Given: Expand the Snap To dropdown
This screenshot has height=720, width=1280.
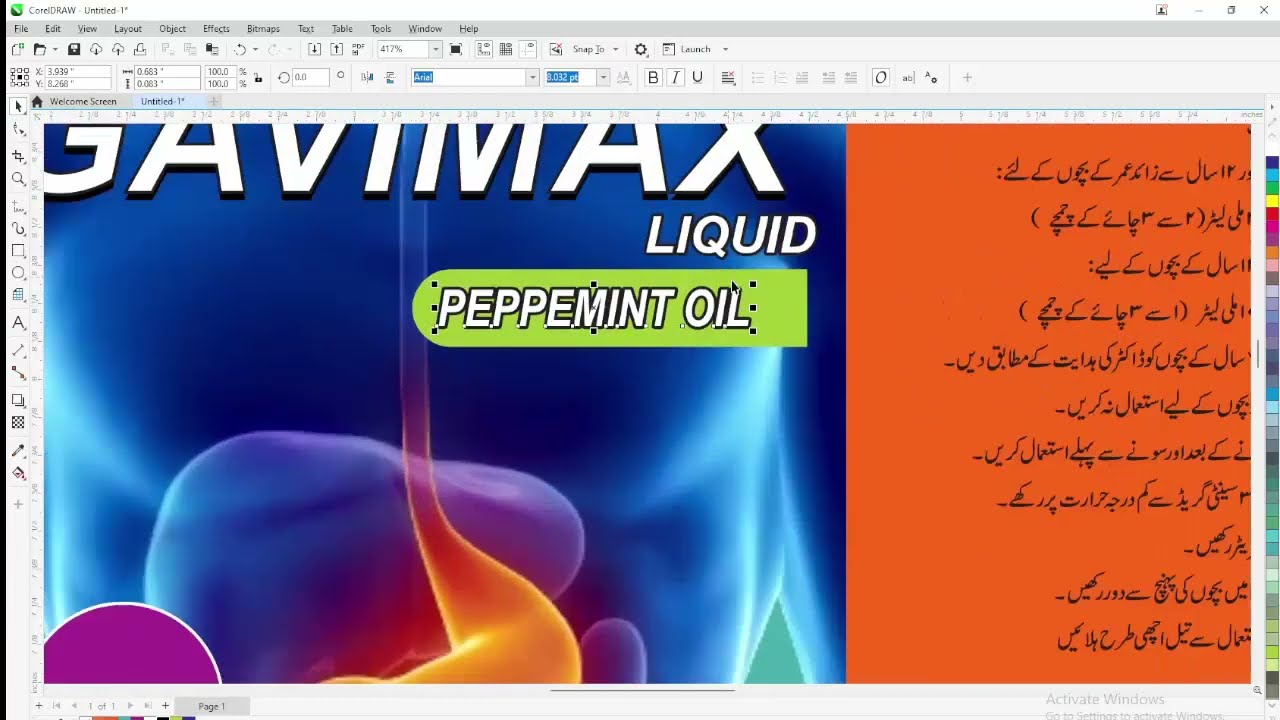Looking at the screenshot, I should point(615,49).
